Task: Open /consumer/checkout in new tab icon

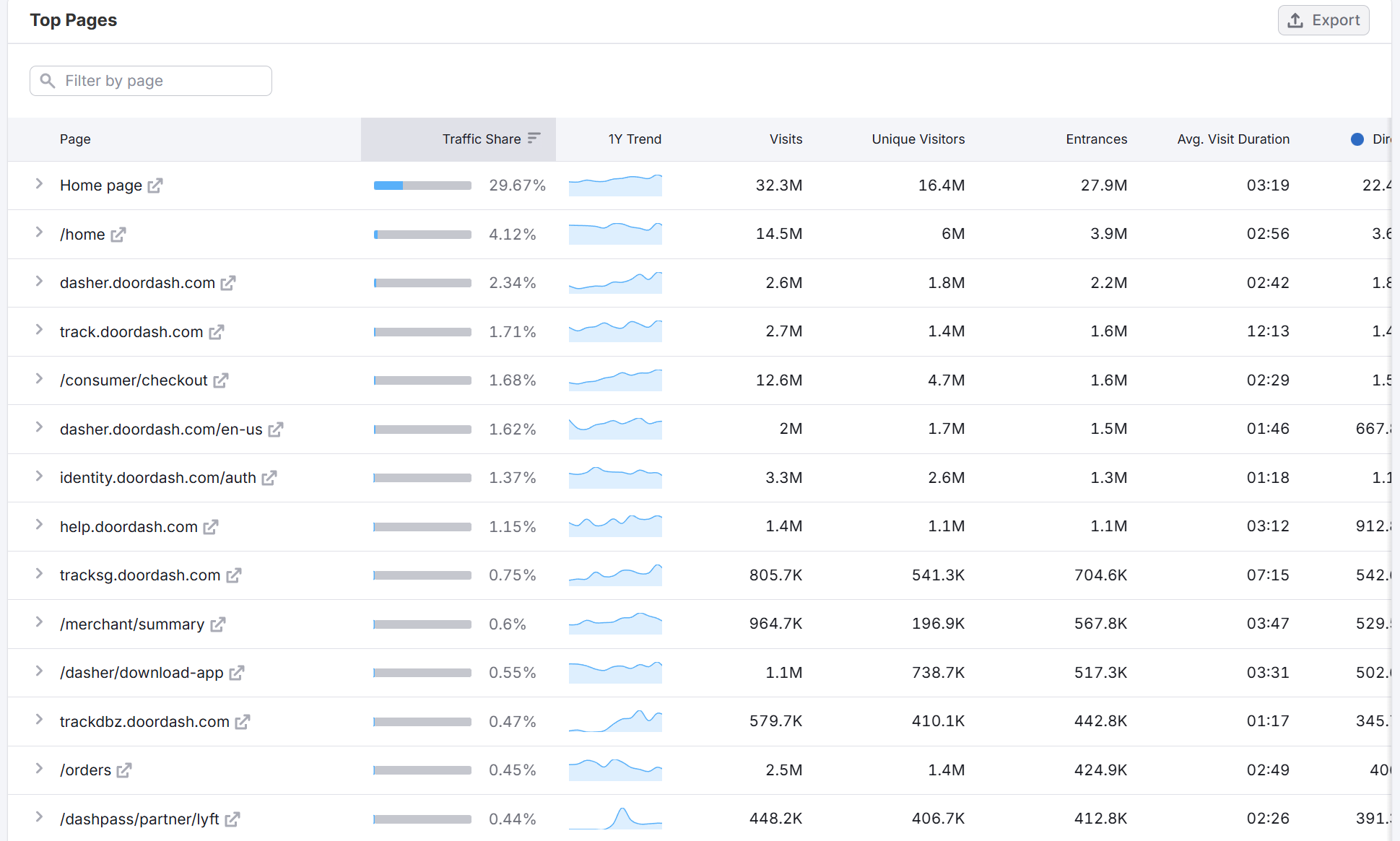Action: point(221,380)
